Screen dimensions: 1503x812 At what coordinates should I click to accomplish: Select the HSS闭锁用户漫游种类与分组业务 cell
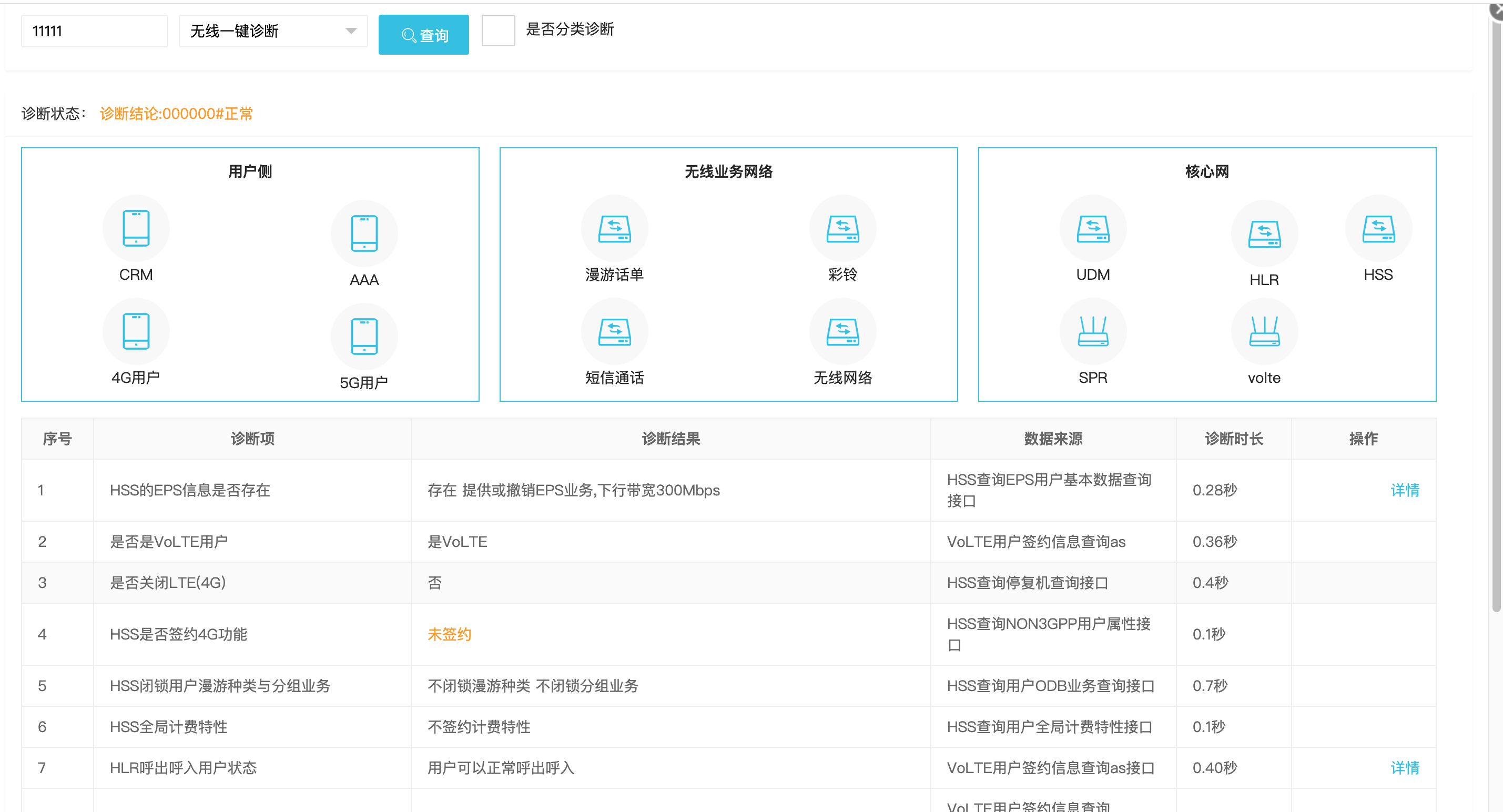coord(252,686)
